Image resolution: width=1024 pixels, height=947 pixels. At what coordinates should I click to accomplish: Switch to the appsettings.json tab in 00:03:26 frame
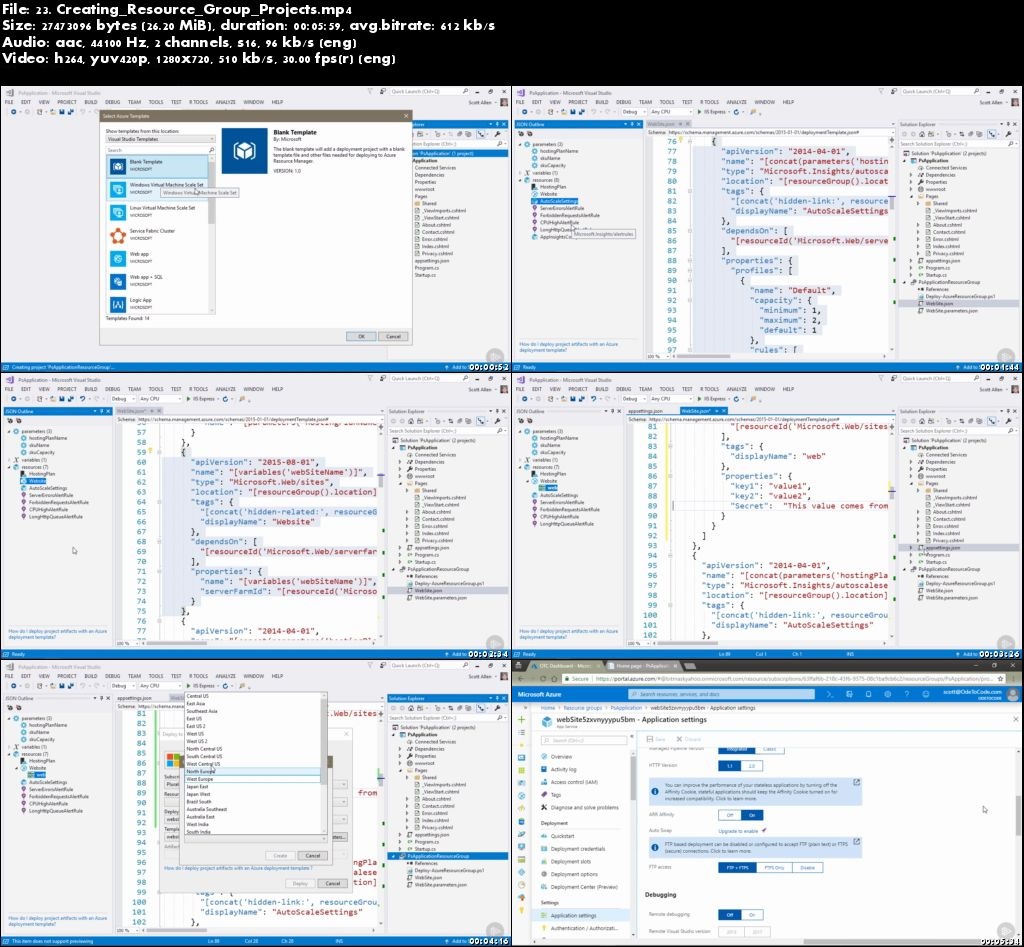645,411
